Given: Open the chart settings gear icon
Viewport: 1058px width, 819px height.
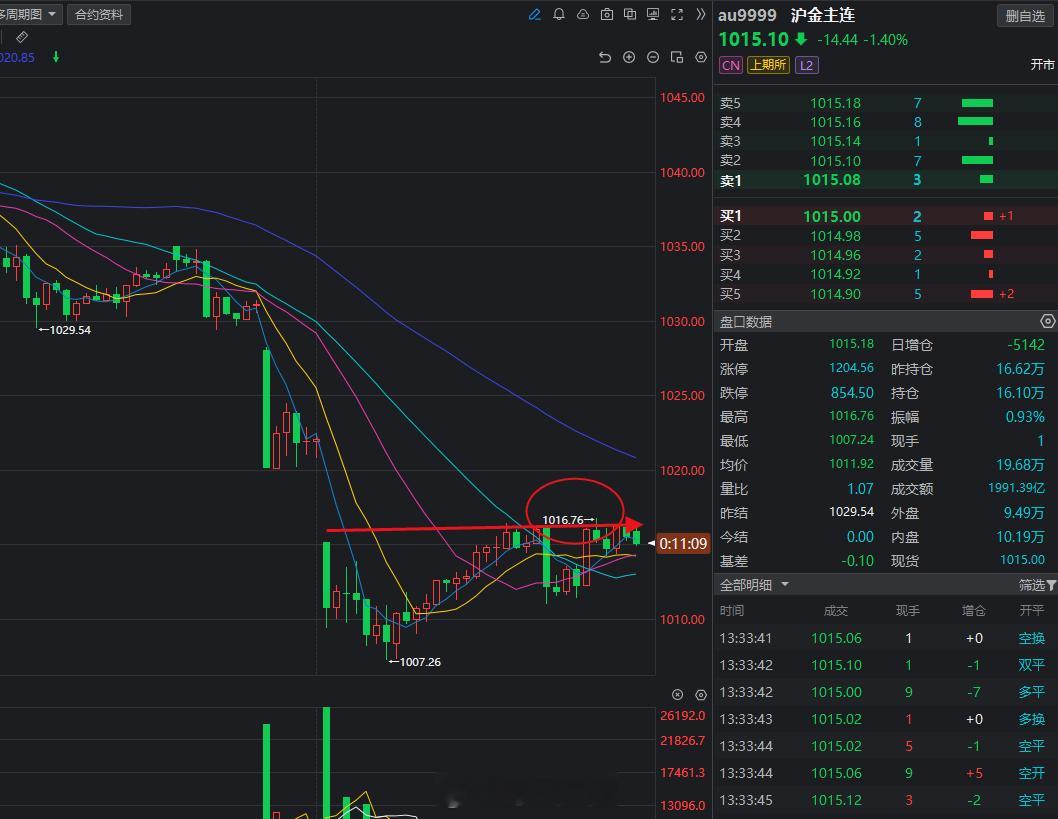Looking at the screenshot, I should pos(701,57).
